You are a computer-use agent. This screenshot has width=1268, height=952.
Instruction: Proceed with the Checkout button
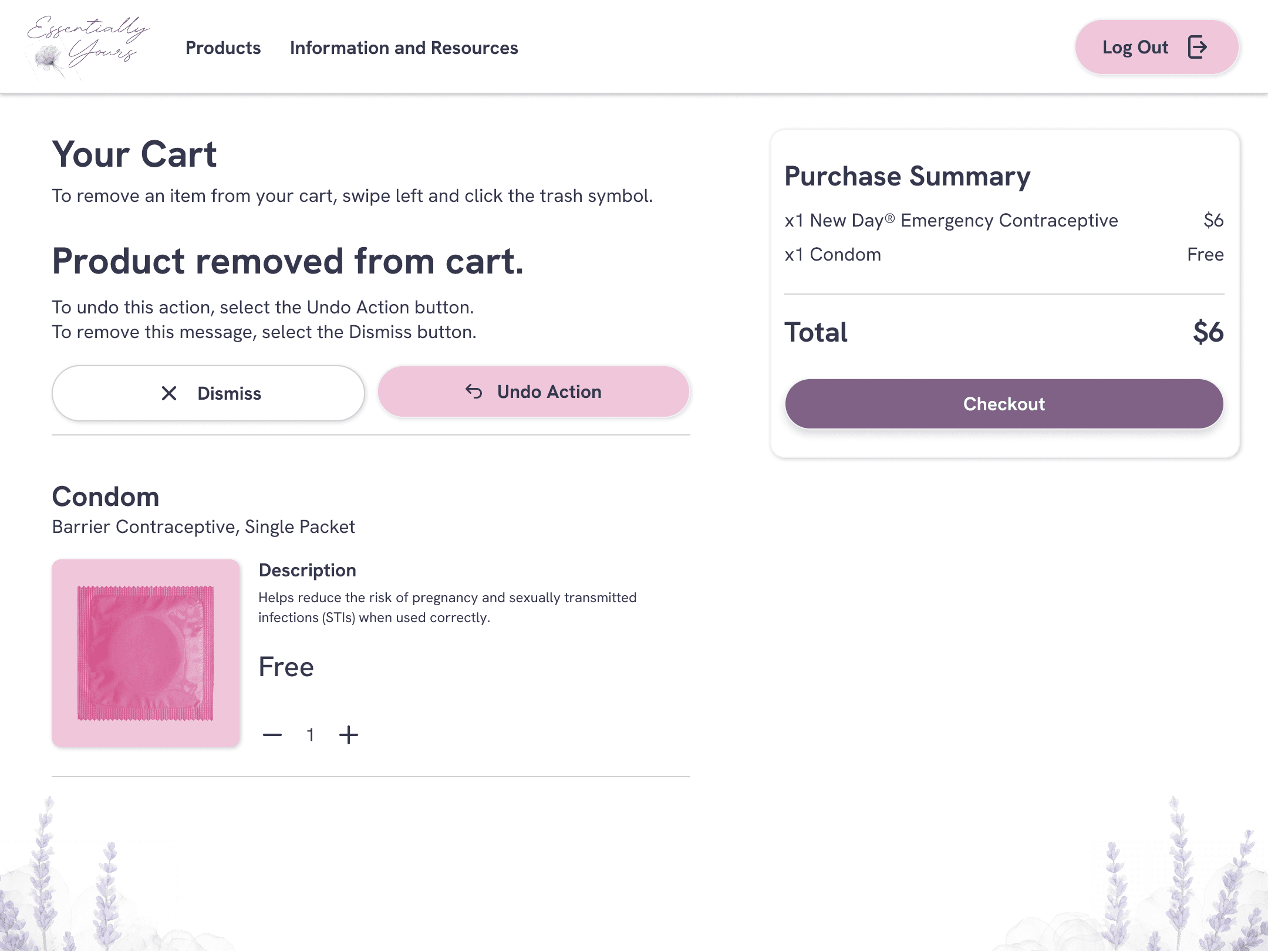coord(1004,404)
